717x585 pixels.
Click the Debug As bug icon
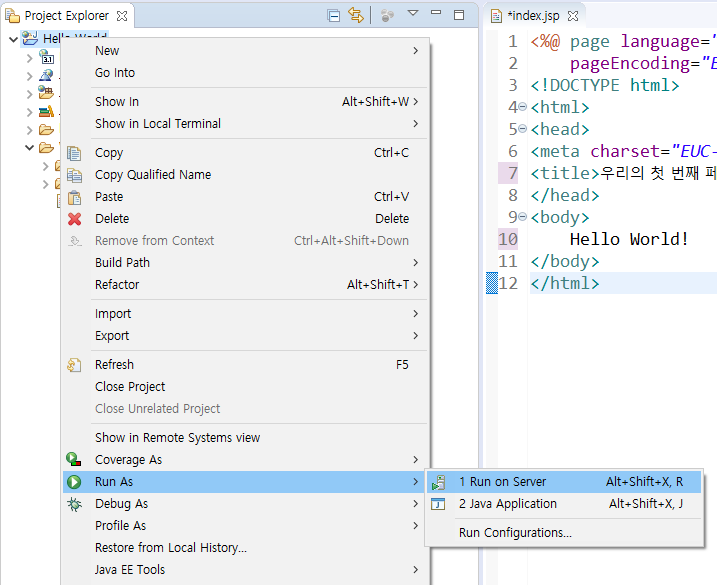[x=74, y=504]
